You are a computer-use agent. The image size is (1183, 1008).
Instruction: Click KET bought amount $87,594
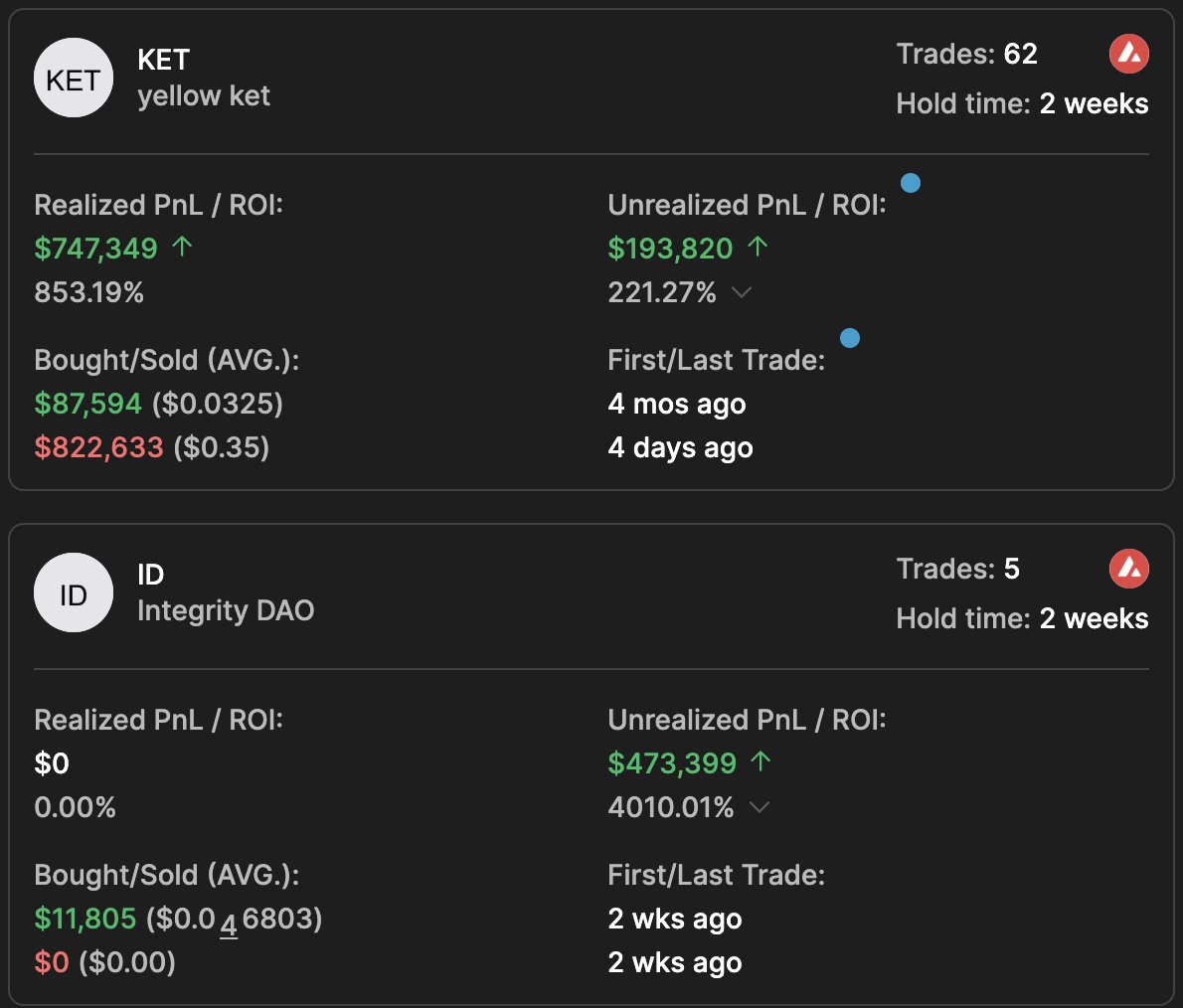[87, 404]
